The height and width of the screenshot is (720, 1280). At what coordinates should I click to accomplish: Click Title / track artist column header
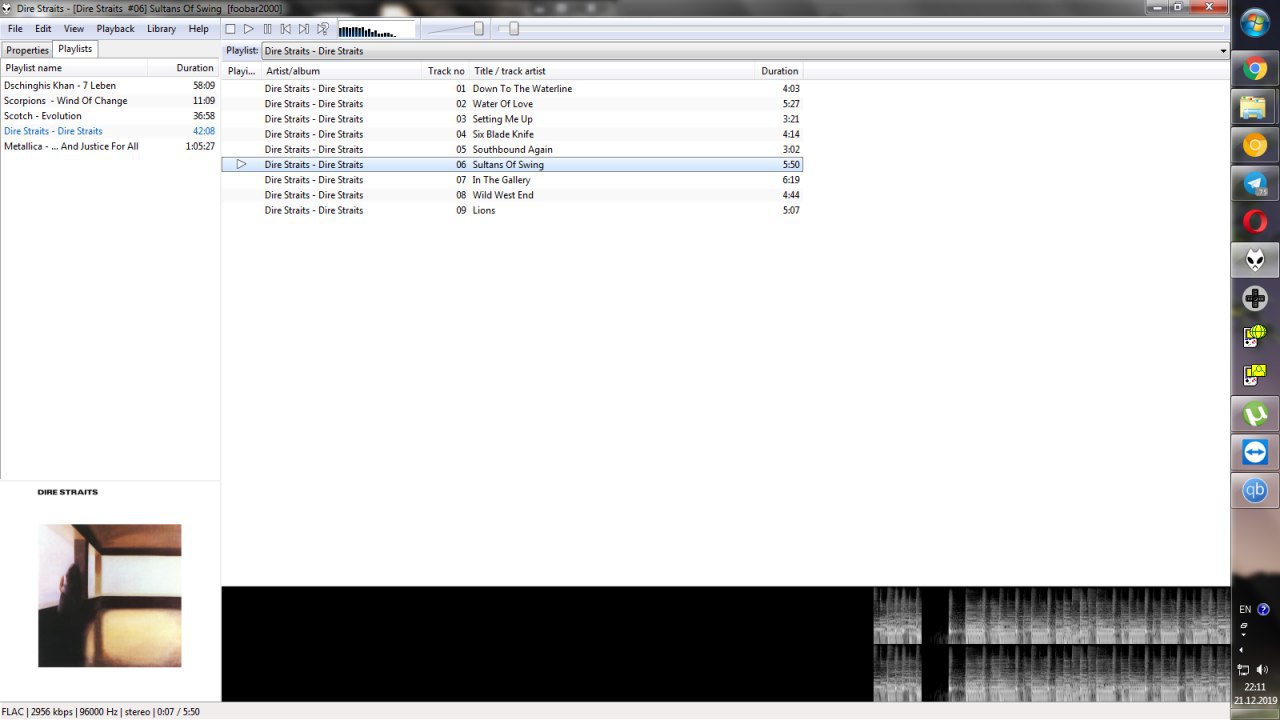pyautogui.click(x=612, y=71)
